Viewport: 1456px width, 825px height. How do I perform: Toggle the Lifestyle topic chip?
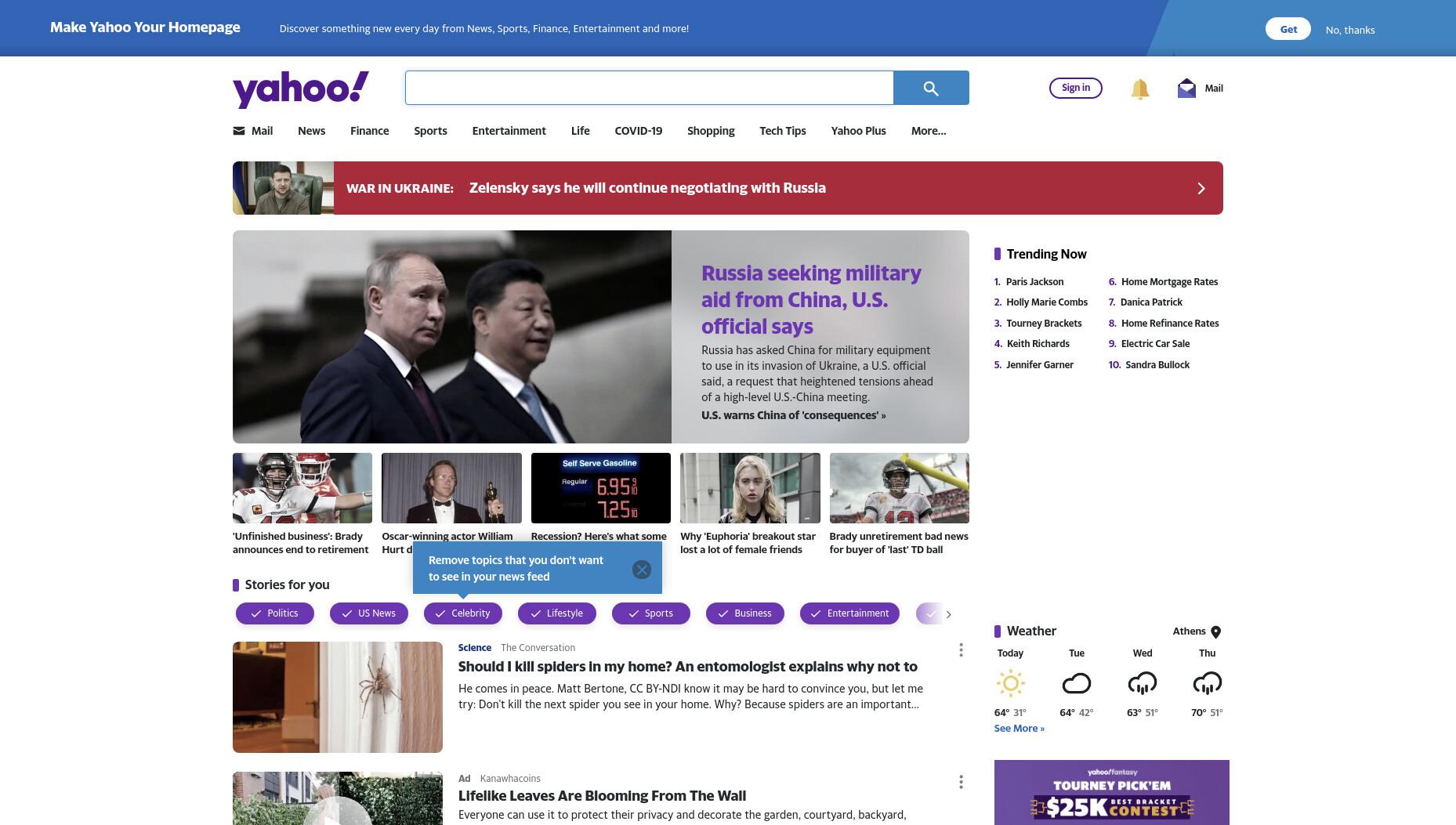click(556, 613)
